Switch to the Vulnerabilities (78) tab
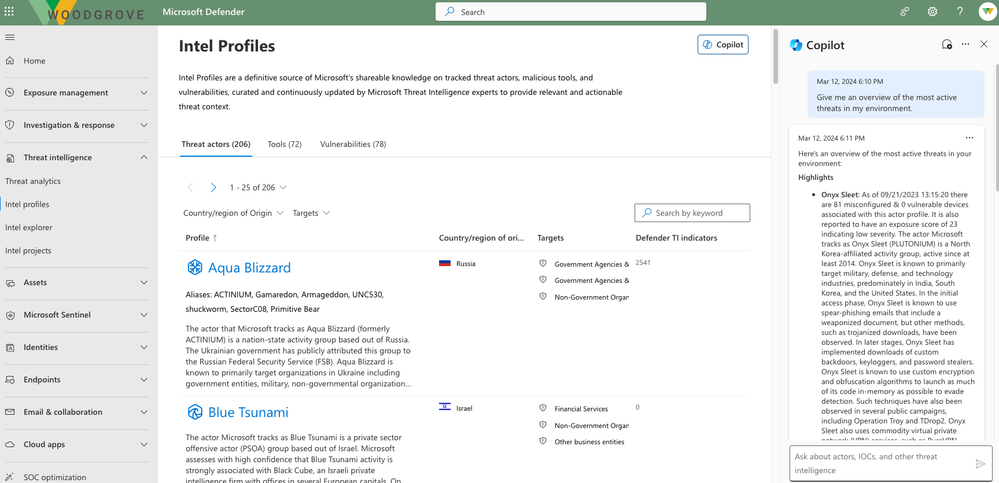This screenshot has height=483, width=999. (x=353, y=144)
